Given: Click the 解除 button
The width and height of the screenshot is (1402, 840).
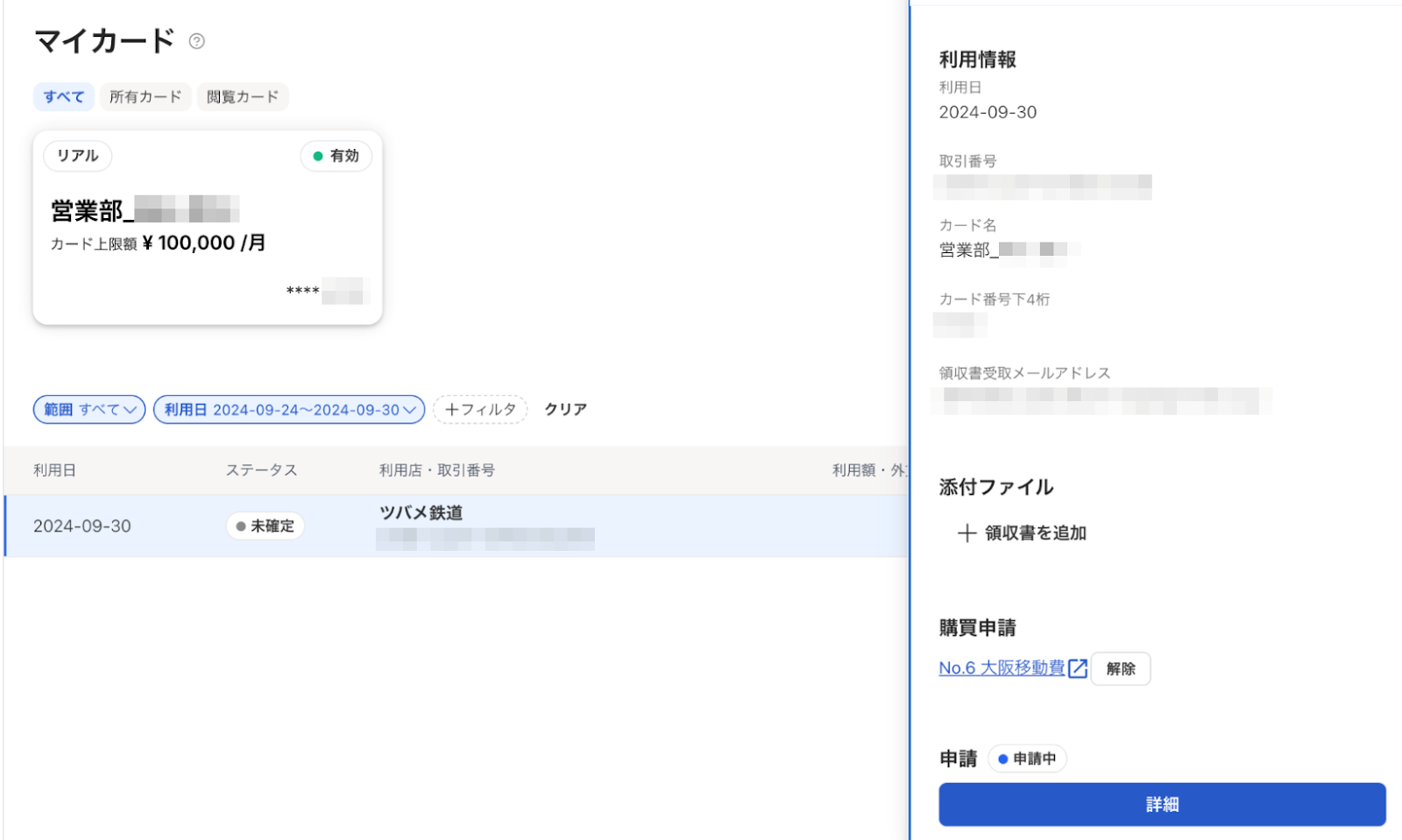Looking at the screenshot, I should pyautogui.click(x=1121, y=668).
